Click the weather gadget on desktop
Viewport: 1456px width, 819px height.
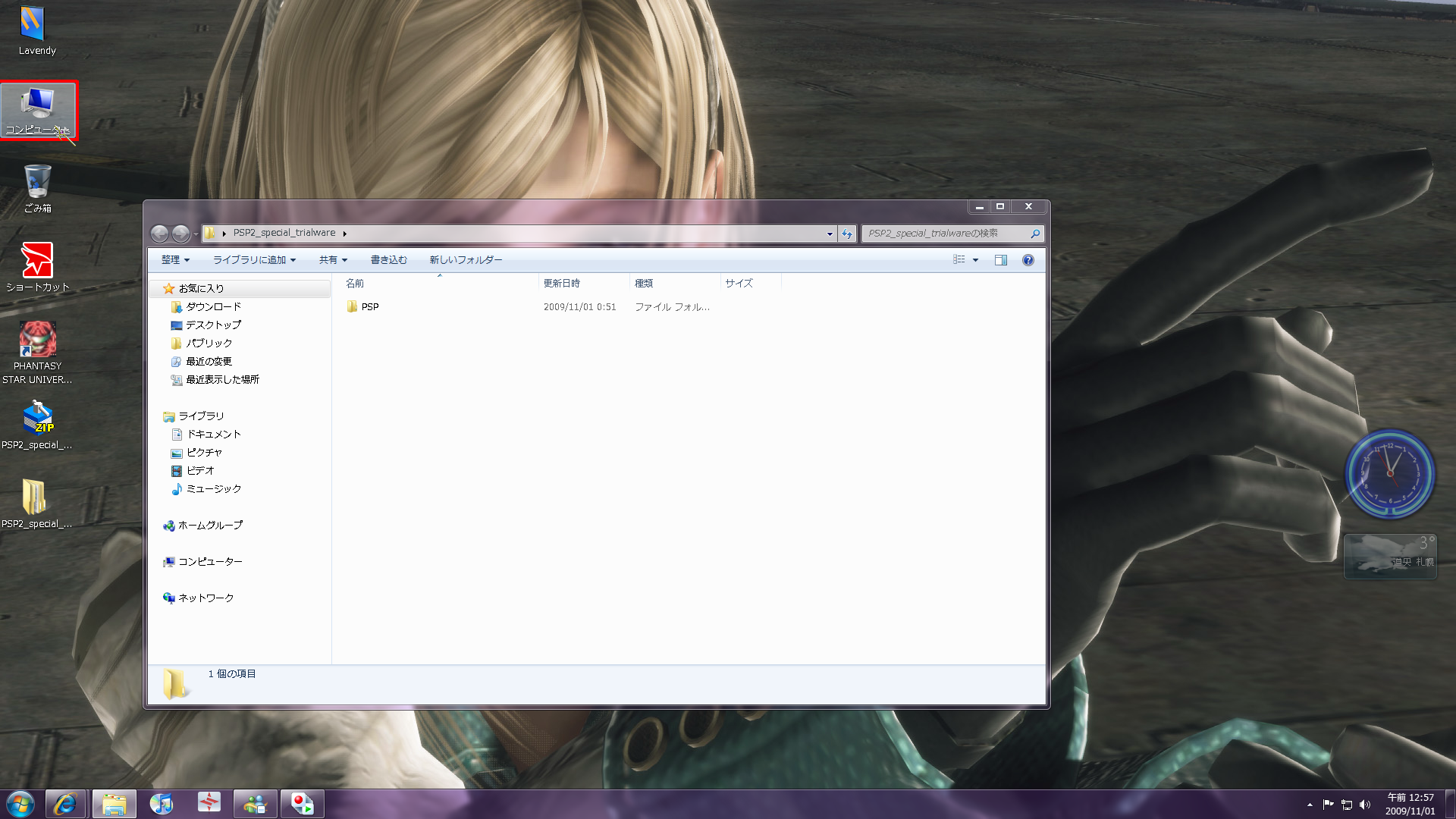(1390, 556)
